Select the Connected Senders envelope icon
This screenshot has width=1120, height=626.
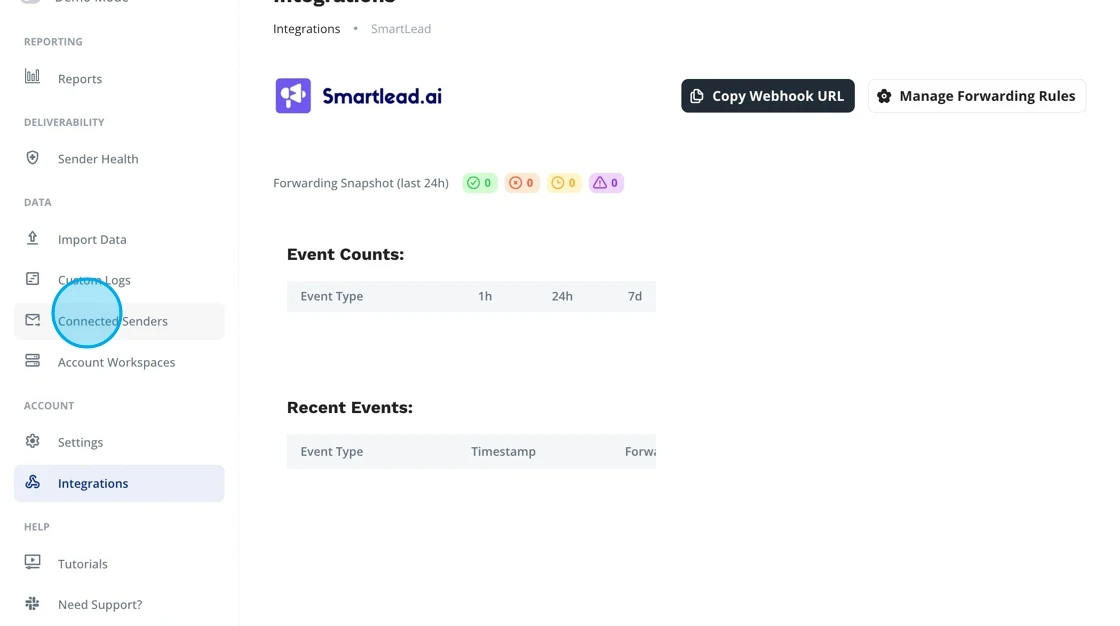tap(32, 319)
